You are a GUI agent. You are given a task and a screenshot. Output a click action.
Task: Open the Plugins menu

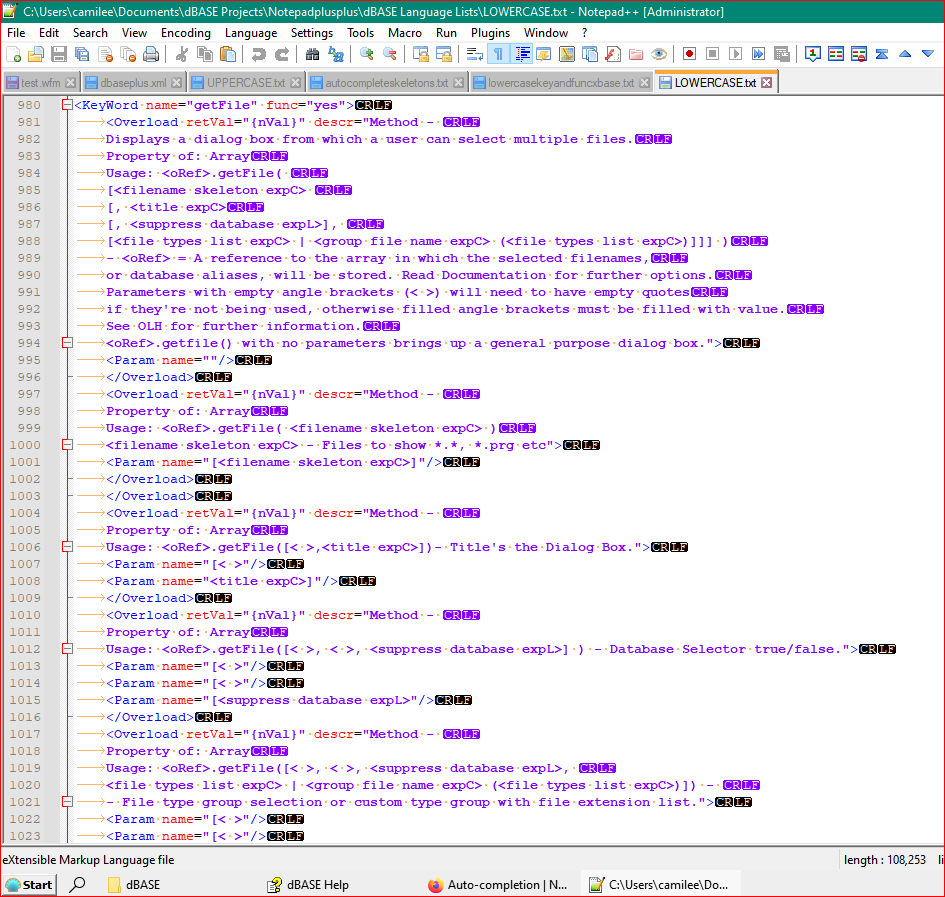(491, 33)
